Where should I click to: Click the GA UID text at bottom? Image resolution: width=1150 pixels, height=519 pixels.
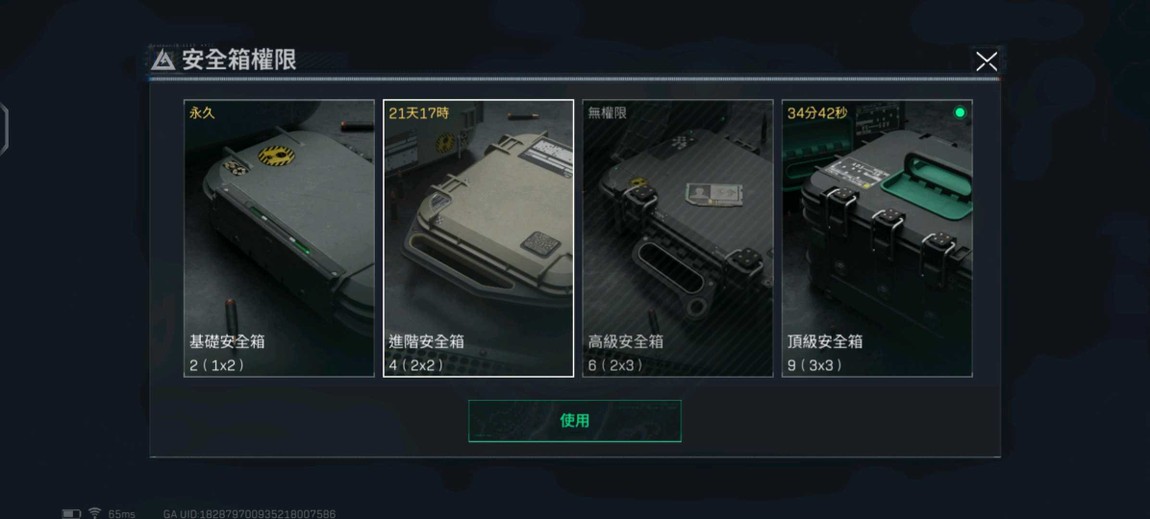[x=249, y=514]
